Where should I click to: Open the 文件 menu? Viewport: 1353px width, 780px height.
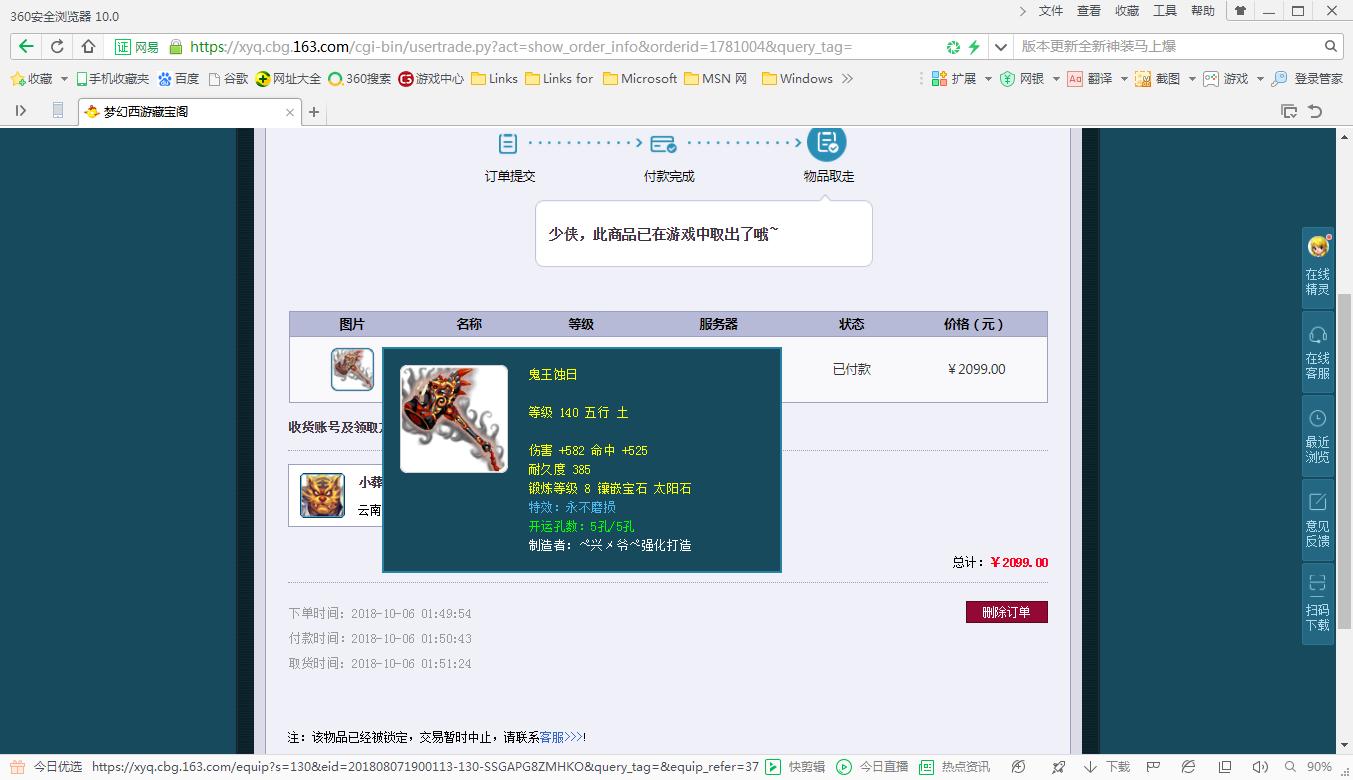(1051, 11)
